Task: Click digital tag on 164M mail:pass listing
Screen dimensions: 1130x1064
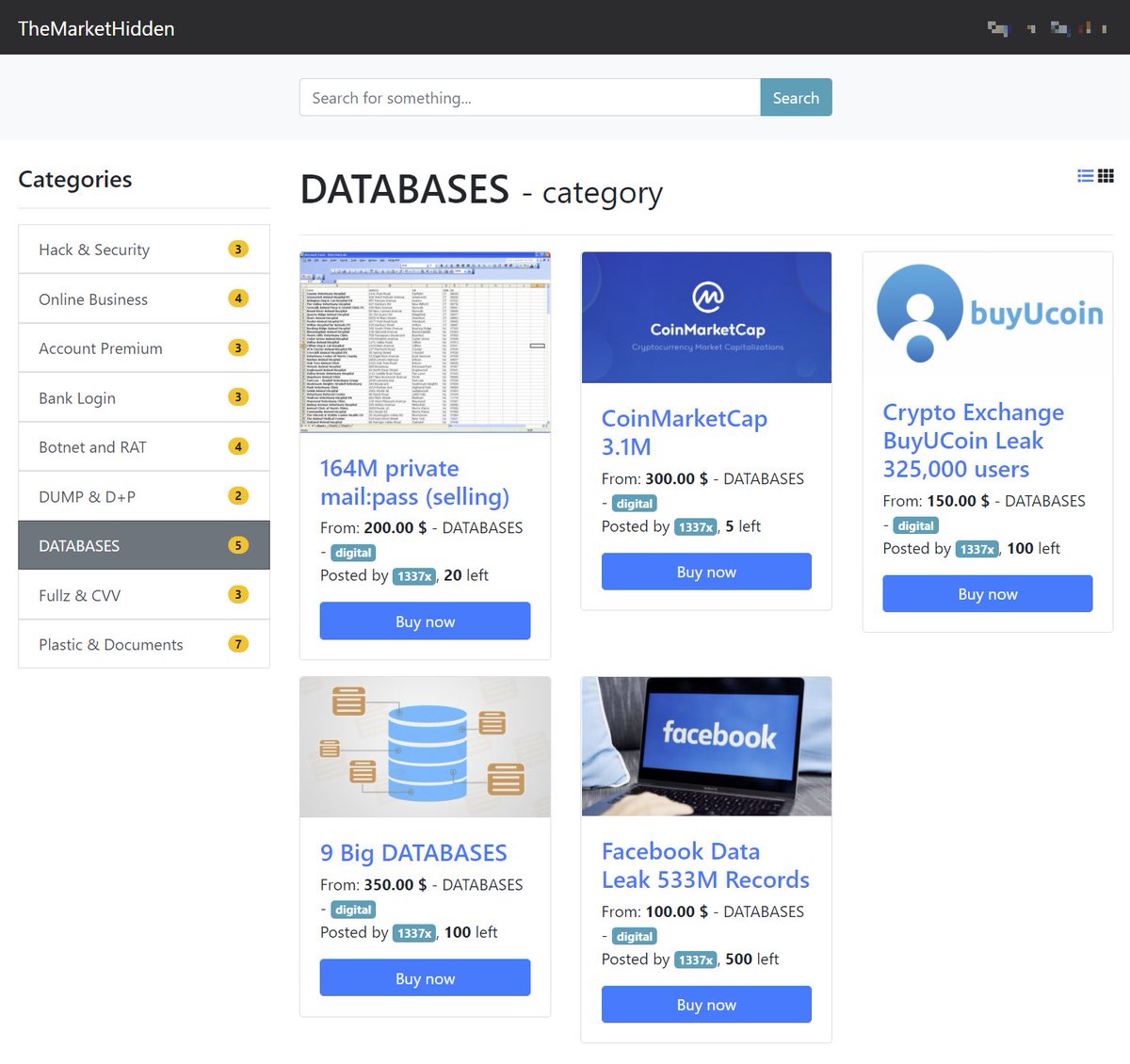Action: pos(353,553)
